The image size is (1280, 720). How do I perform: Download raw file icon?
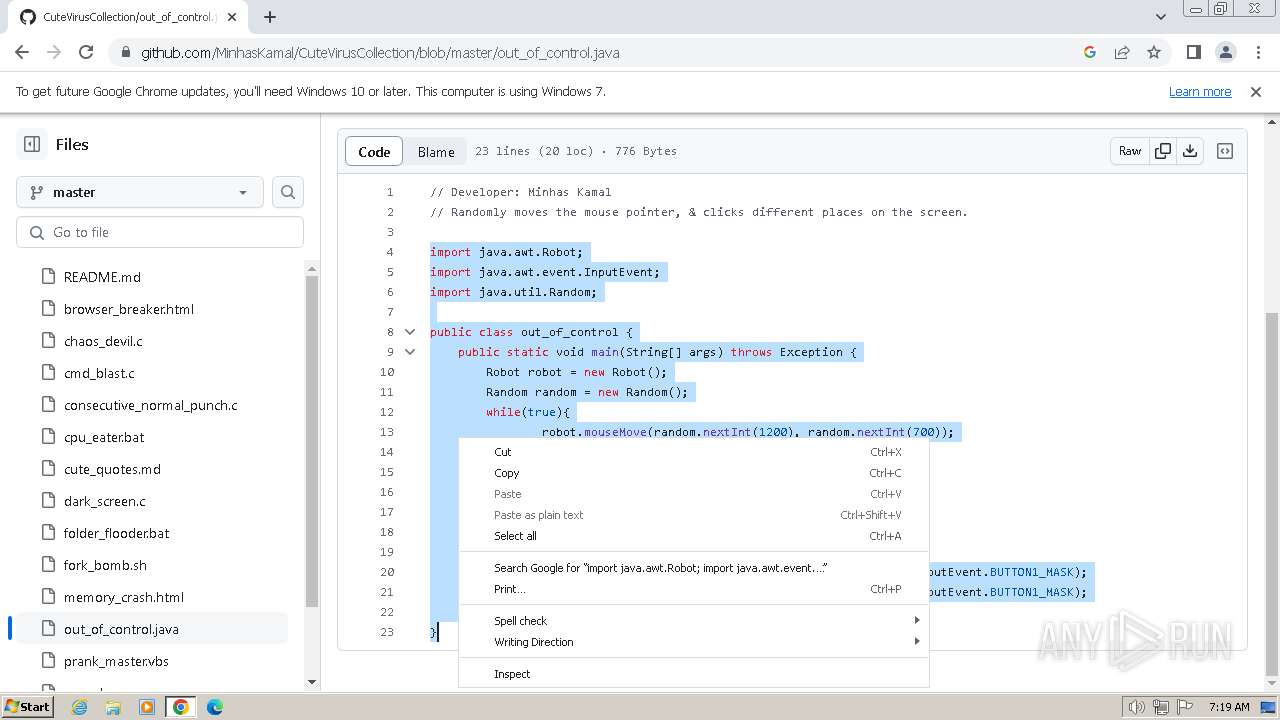1190,151
